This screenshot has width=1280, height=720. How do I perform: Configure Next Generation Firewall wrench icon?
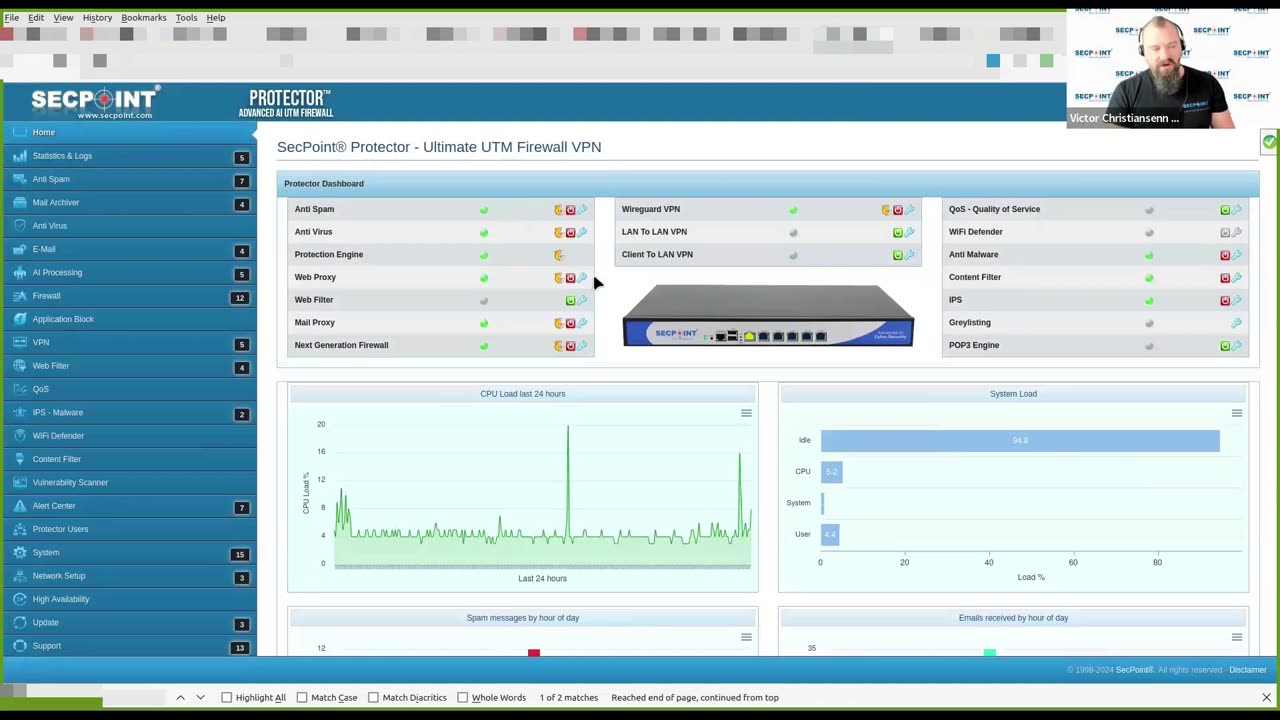point(583,346)
